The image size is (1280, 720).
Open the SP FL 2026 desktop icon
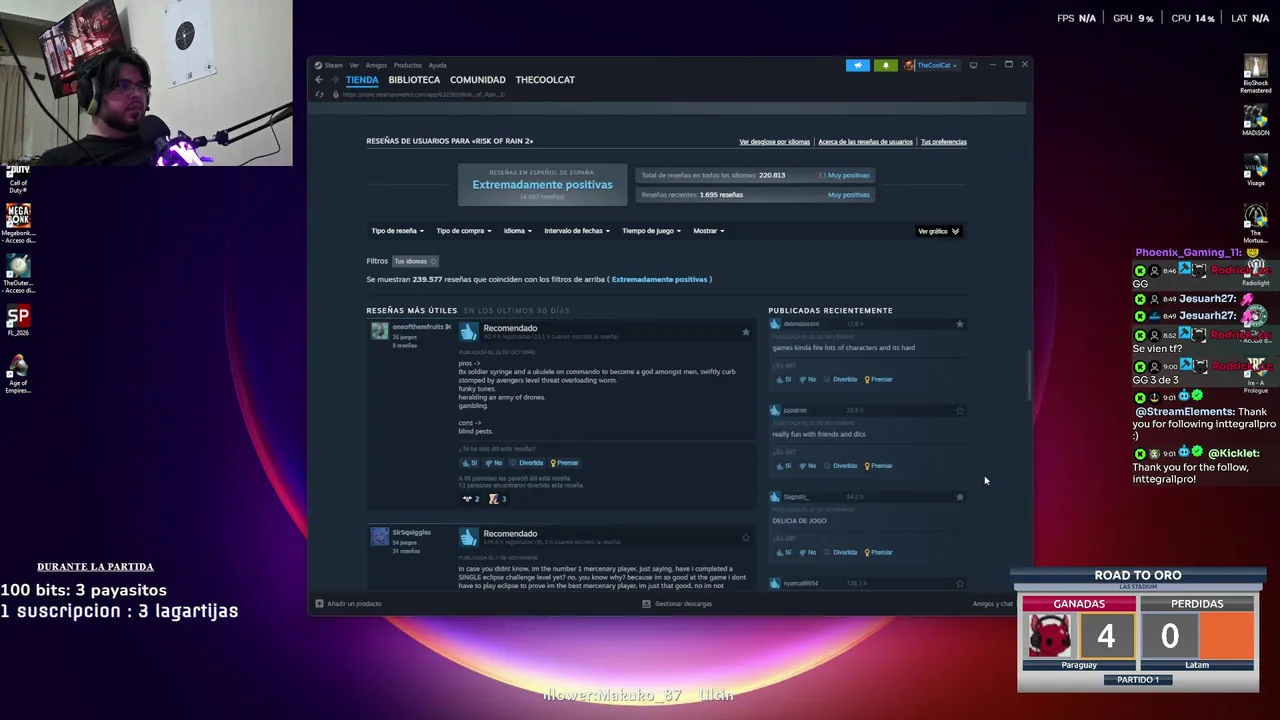point(18,321)
